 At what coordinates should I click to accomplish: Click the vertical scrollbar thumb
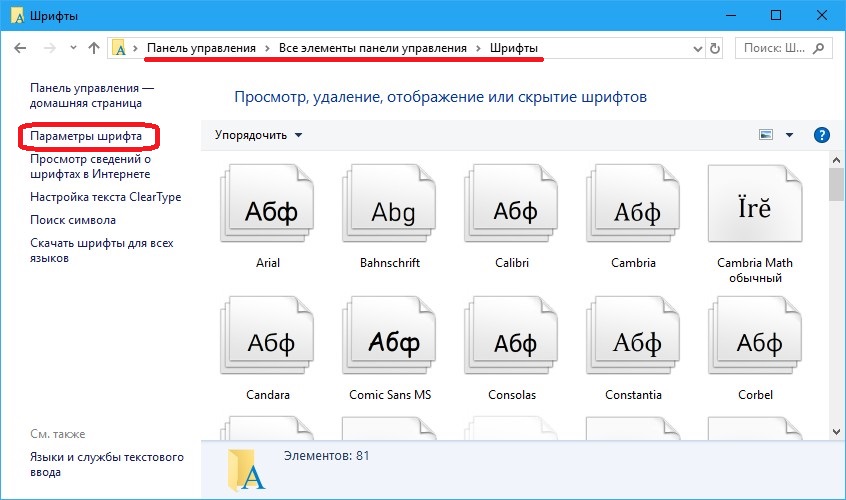pyautogui.click(x=836, y=184)
